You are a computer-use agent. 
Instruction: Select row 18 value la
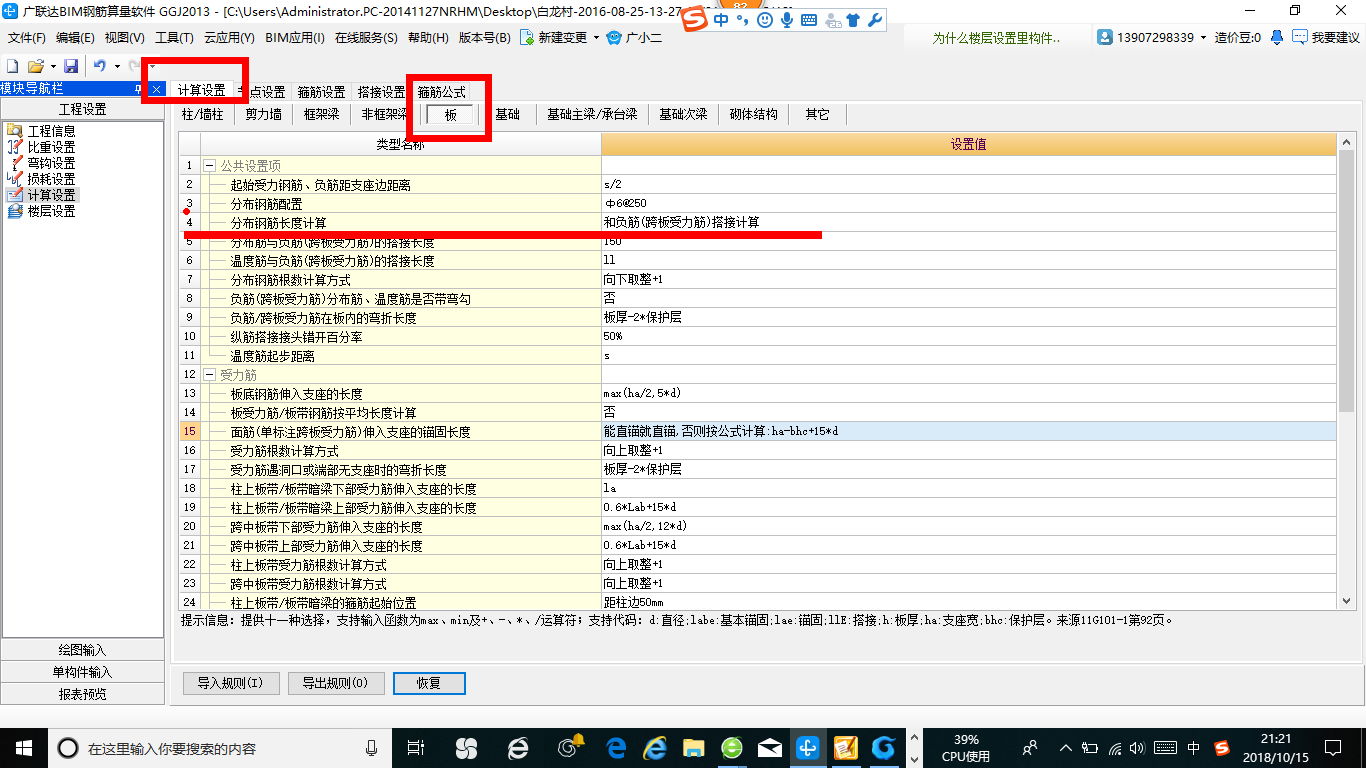pos(969,488)
